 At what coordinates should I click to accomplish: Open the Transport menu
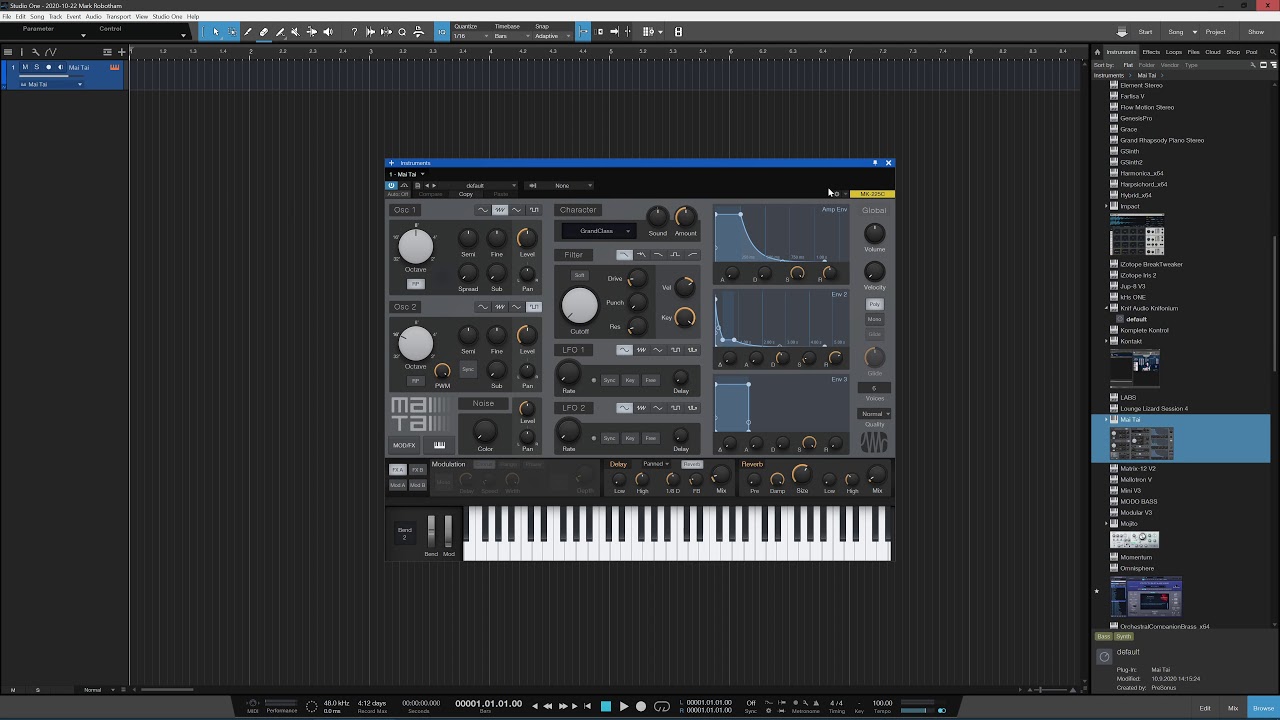coord(118,17)
